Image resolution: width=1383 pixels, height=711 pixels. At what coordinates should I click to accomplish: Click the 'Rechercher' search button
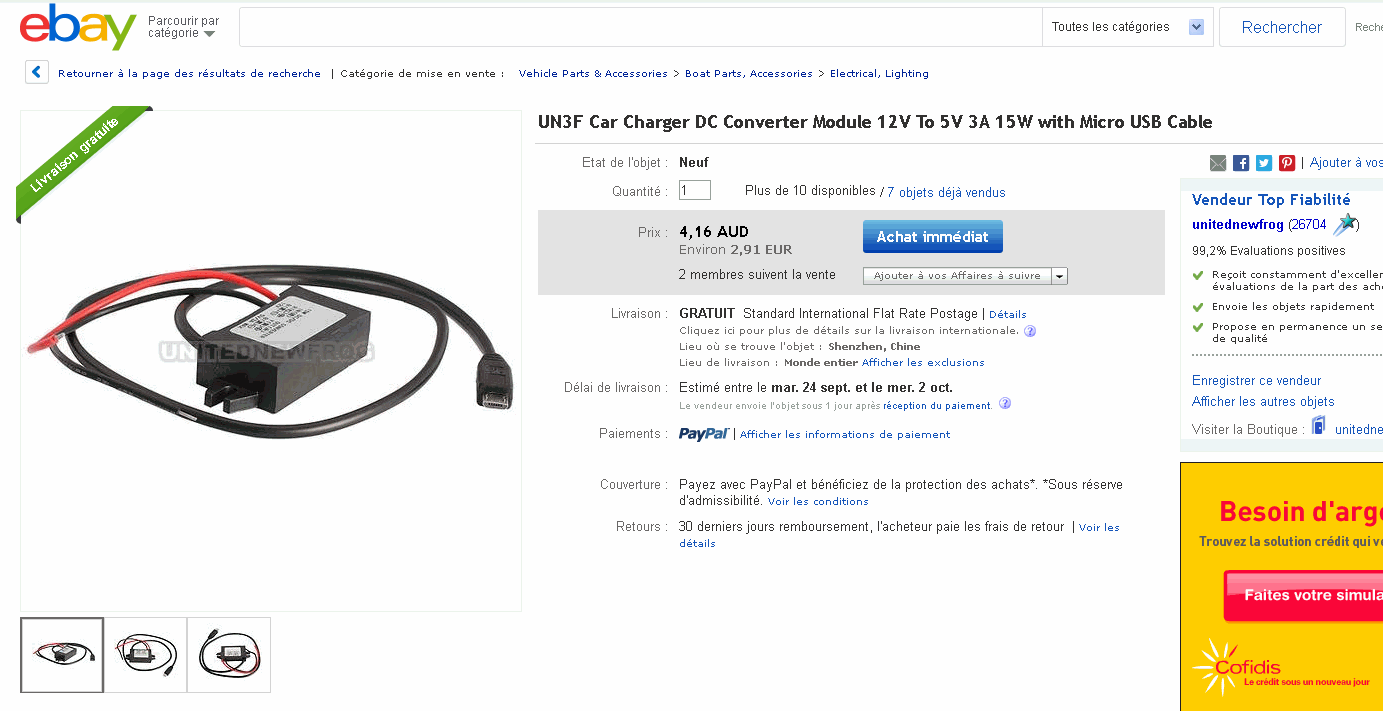pyautogui.click(x=1281, y=27)
